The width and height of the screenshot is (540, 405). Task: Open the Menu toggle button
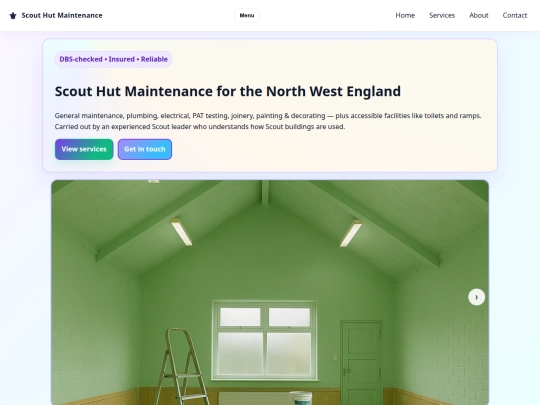point(247,15)
